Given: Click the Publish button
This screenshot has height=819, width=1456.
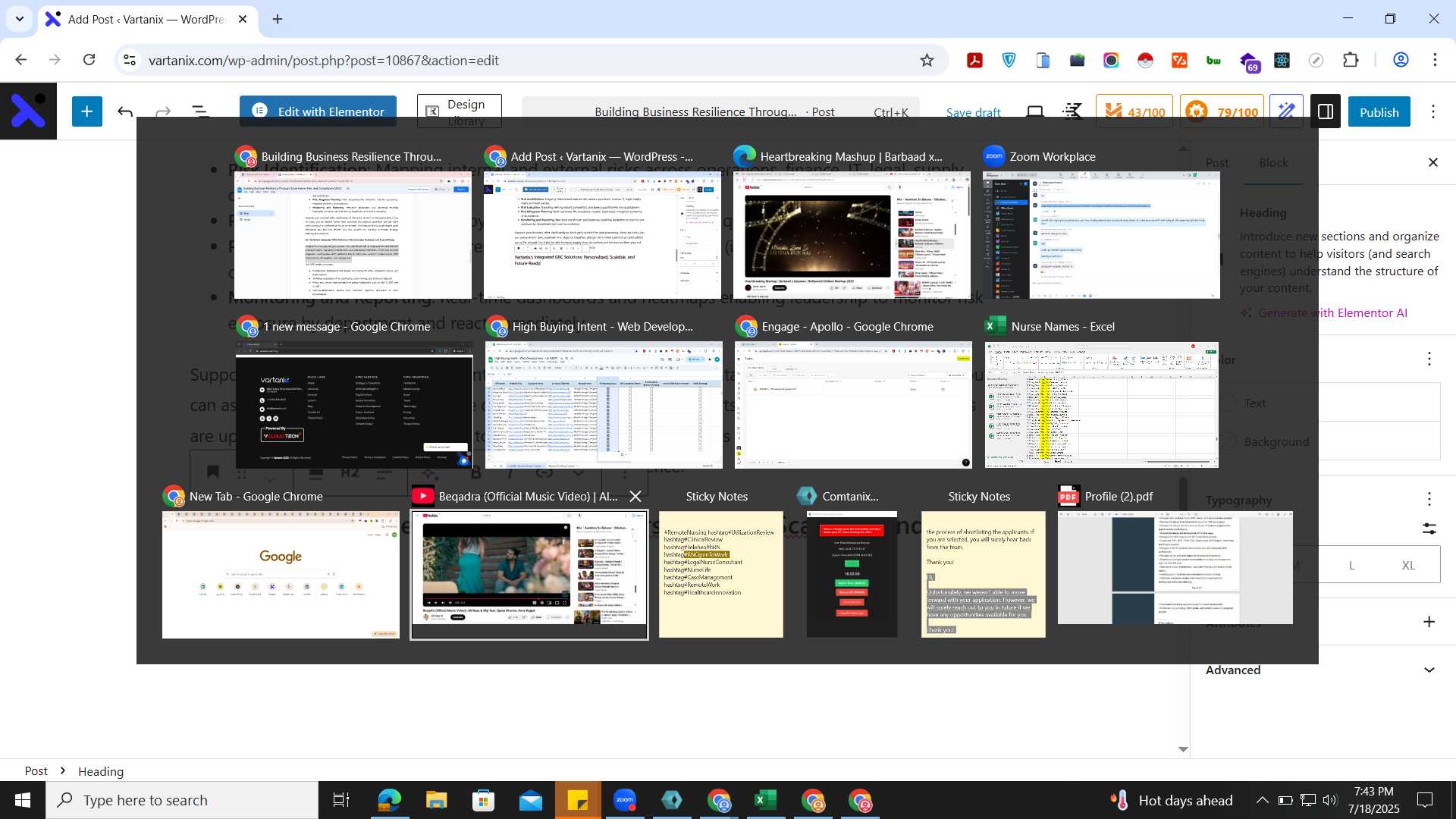Looking at the screenshot, I should click(x=1379, y=111).
